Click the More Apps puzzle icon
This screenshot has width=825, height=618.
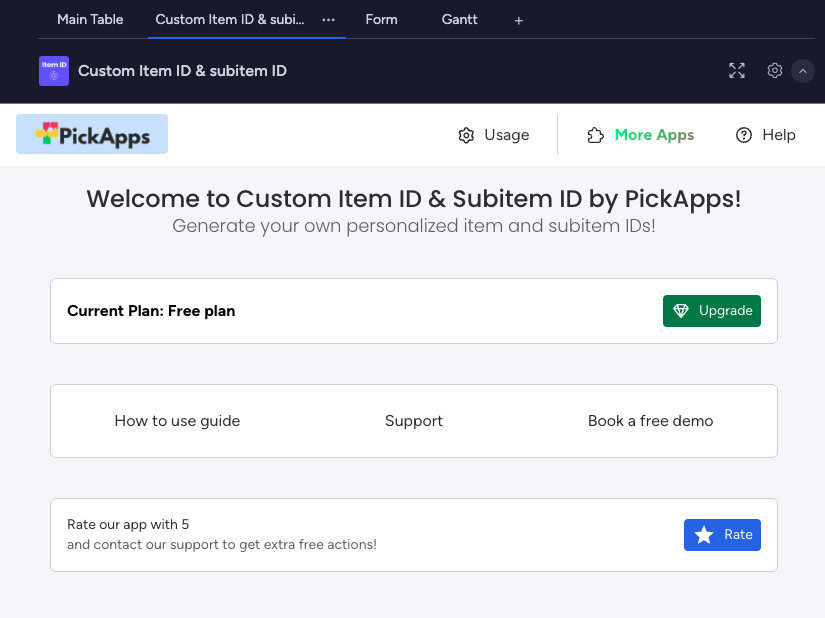point(596,135)
